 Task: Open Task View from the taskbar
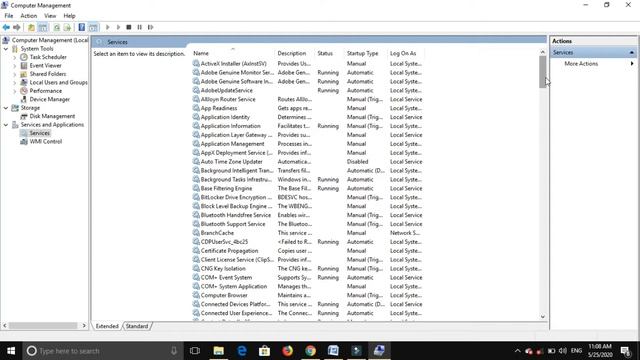(195, 351)
